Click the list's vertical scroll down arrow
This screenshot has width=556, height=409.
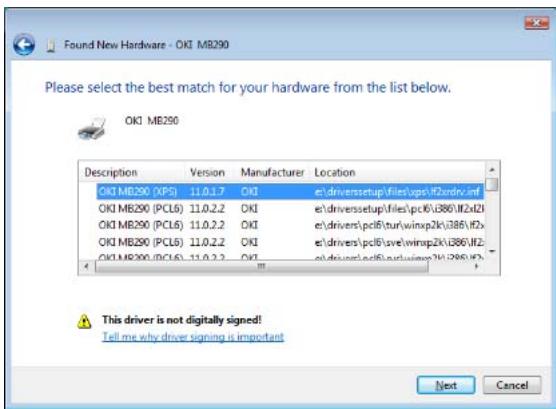tap(492, 251)
